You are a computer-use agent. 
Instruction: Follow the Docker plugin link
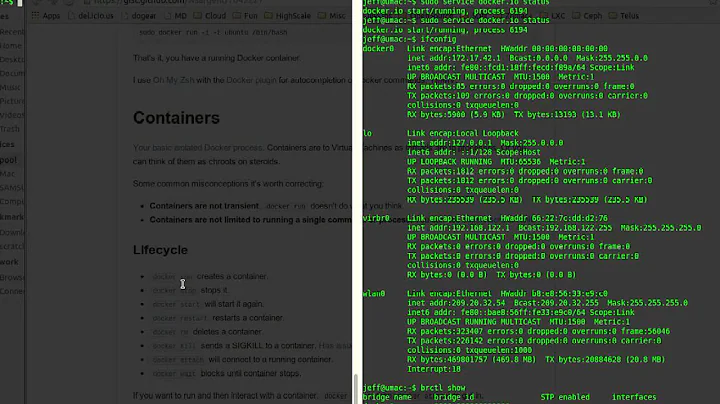(x=251, y=80)
